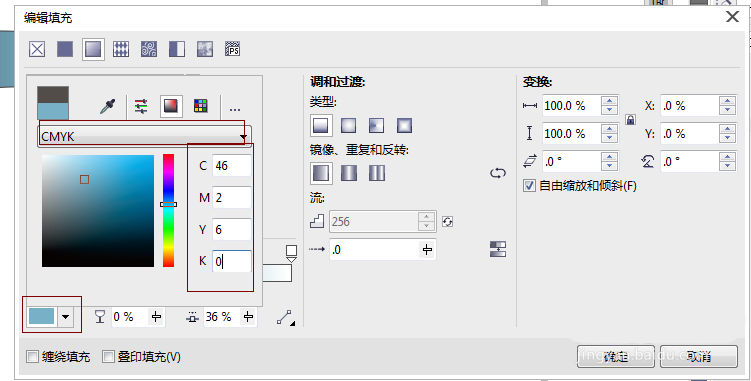Click the light blue node color swatch
The height and width of the screenshot is (381, 751).
click(42, 316)
